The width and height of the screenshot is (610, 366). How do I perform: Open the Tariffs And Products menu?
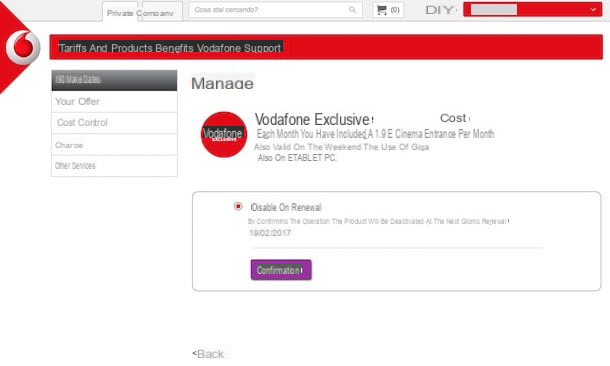(x=105, y=48)
